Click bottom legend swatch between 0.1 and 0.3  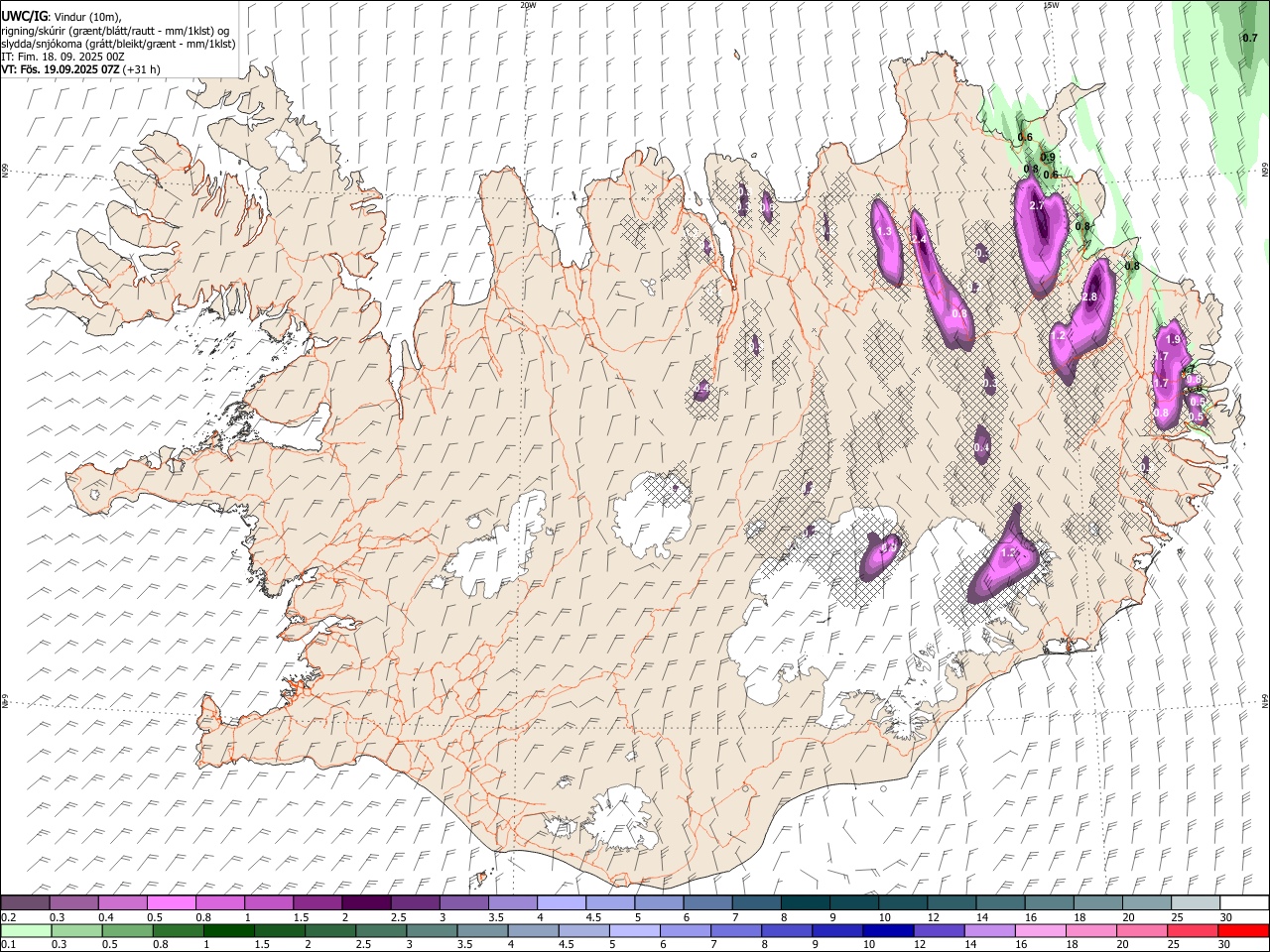(x=25, y=930)
